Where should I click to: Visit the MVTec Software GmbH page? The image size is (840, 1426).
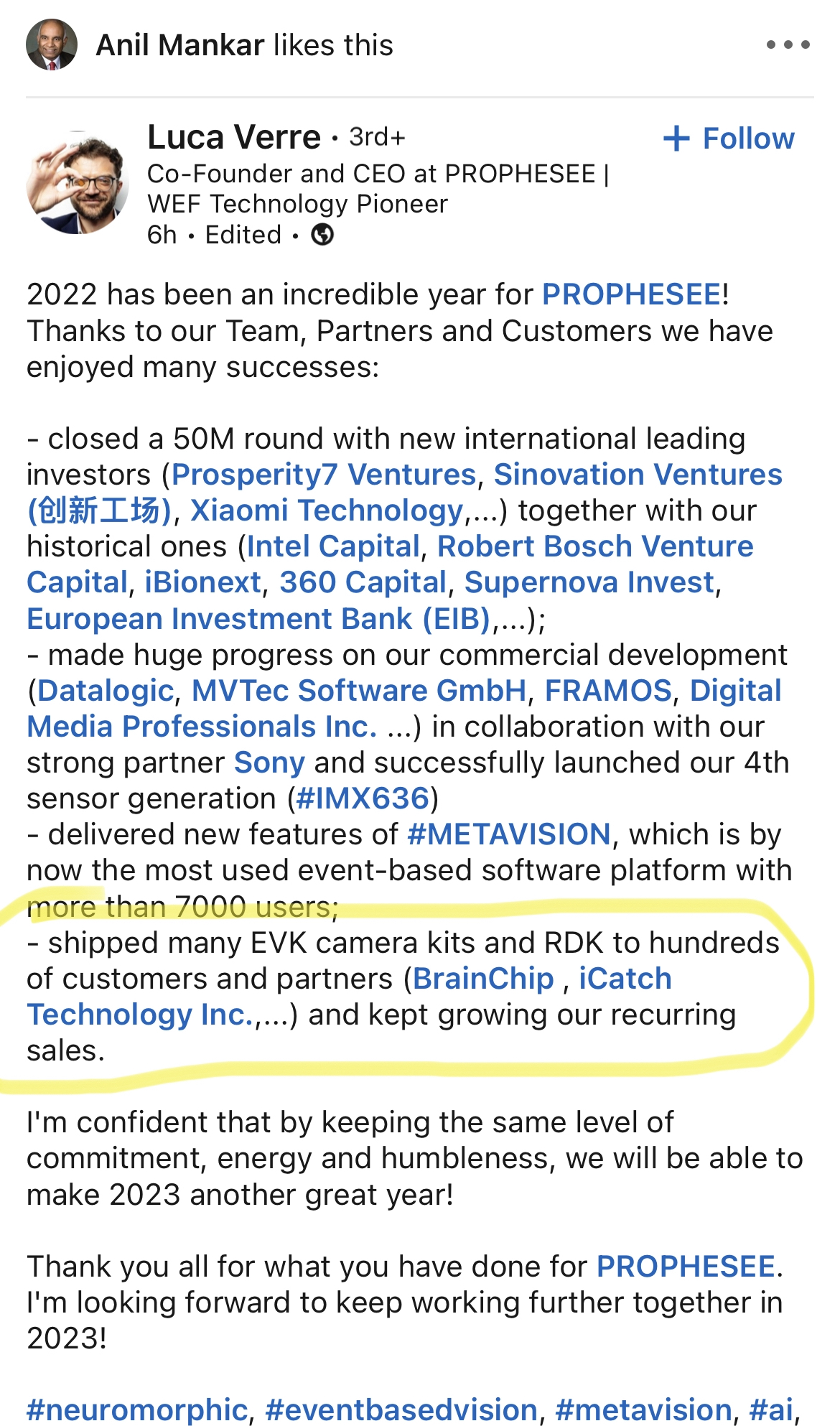coord(359,691)
